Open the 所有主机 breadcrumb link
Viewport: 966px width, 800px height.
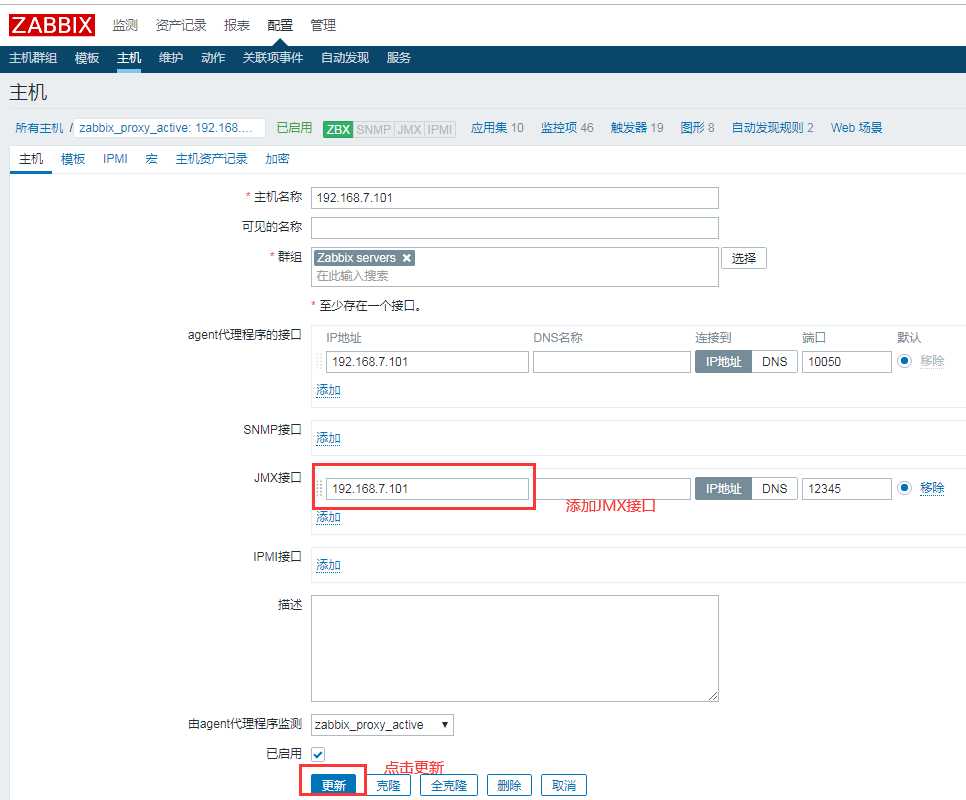tap(39, 128)
